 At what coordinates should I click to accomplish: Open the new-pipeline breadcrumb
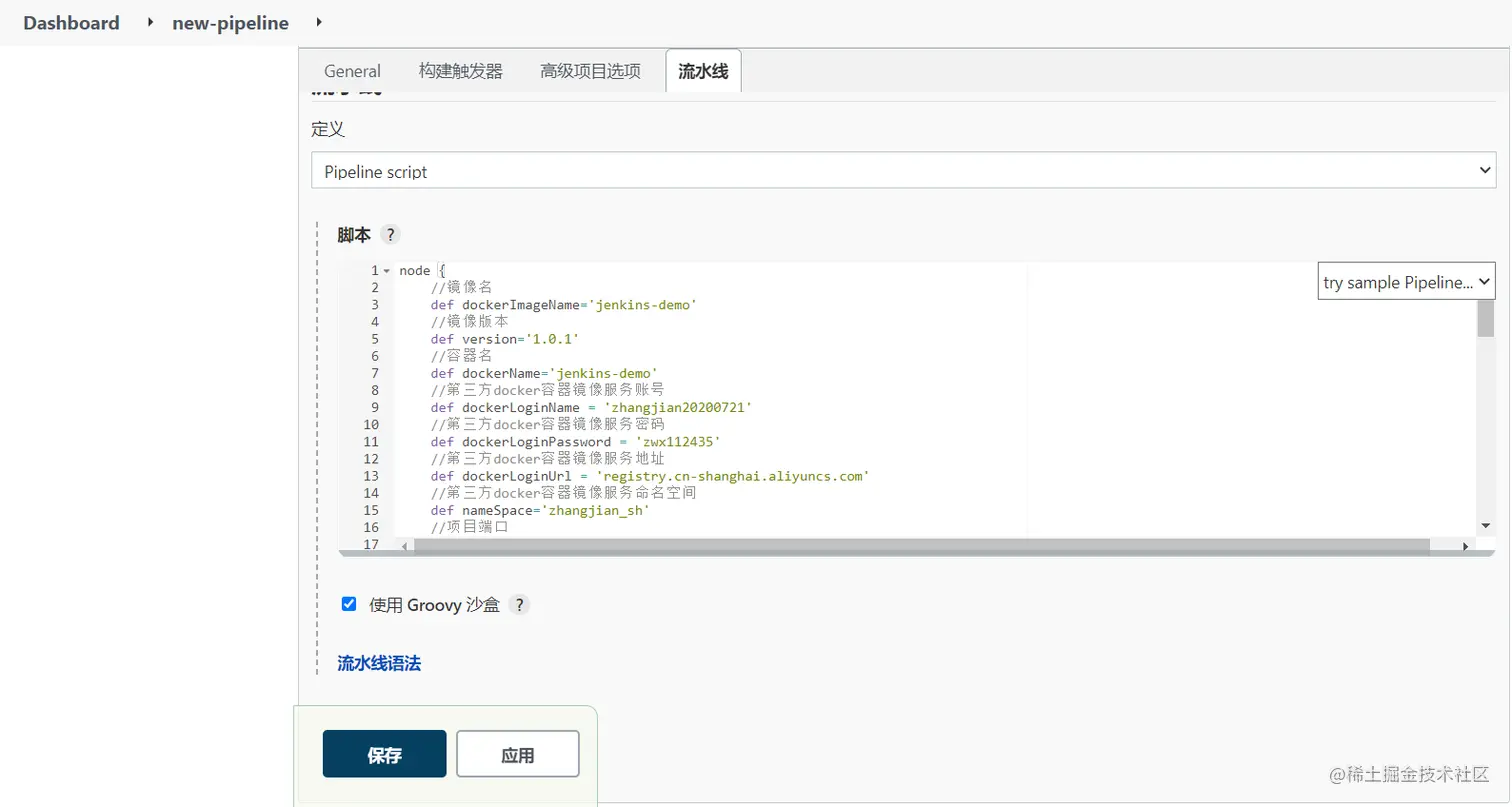230,22
